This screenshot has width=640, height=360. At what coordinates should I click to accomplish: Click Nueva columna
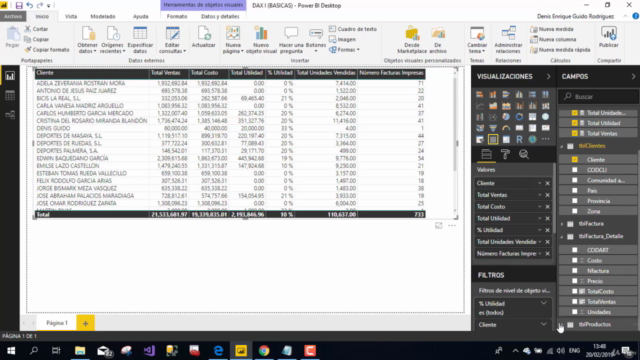click(553, 39)
